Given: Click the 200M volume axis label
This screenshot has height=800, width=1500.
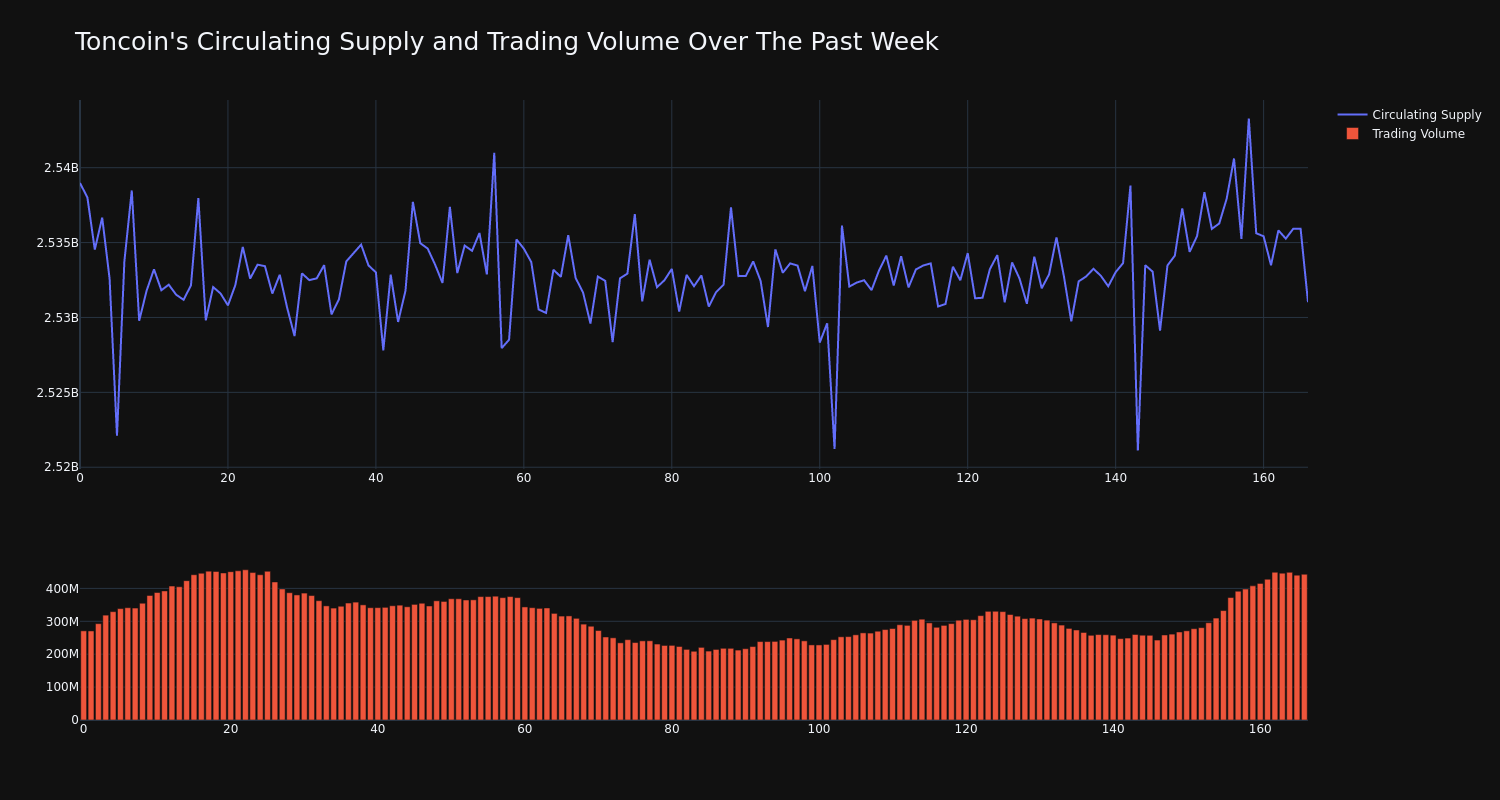Looking at the screenshot, I should pyautogui.click(x=62, y=654).
